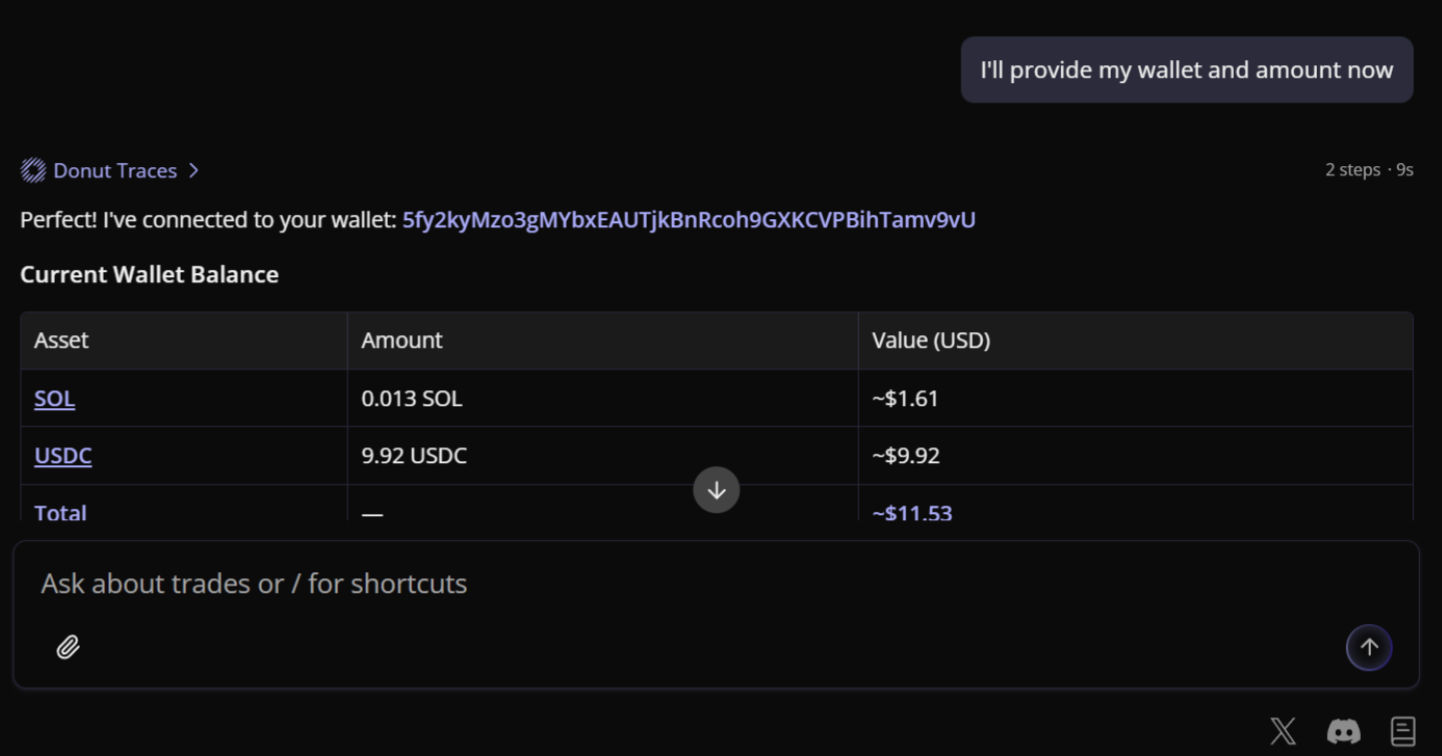Attach a file with the paperclip icon
This screenshot has width=1442, height=756.
coord(68,647)
